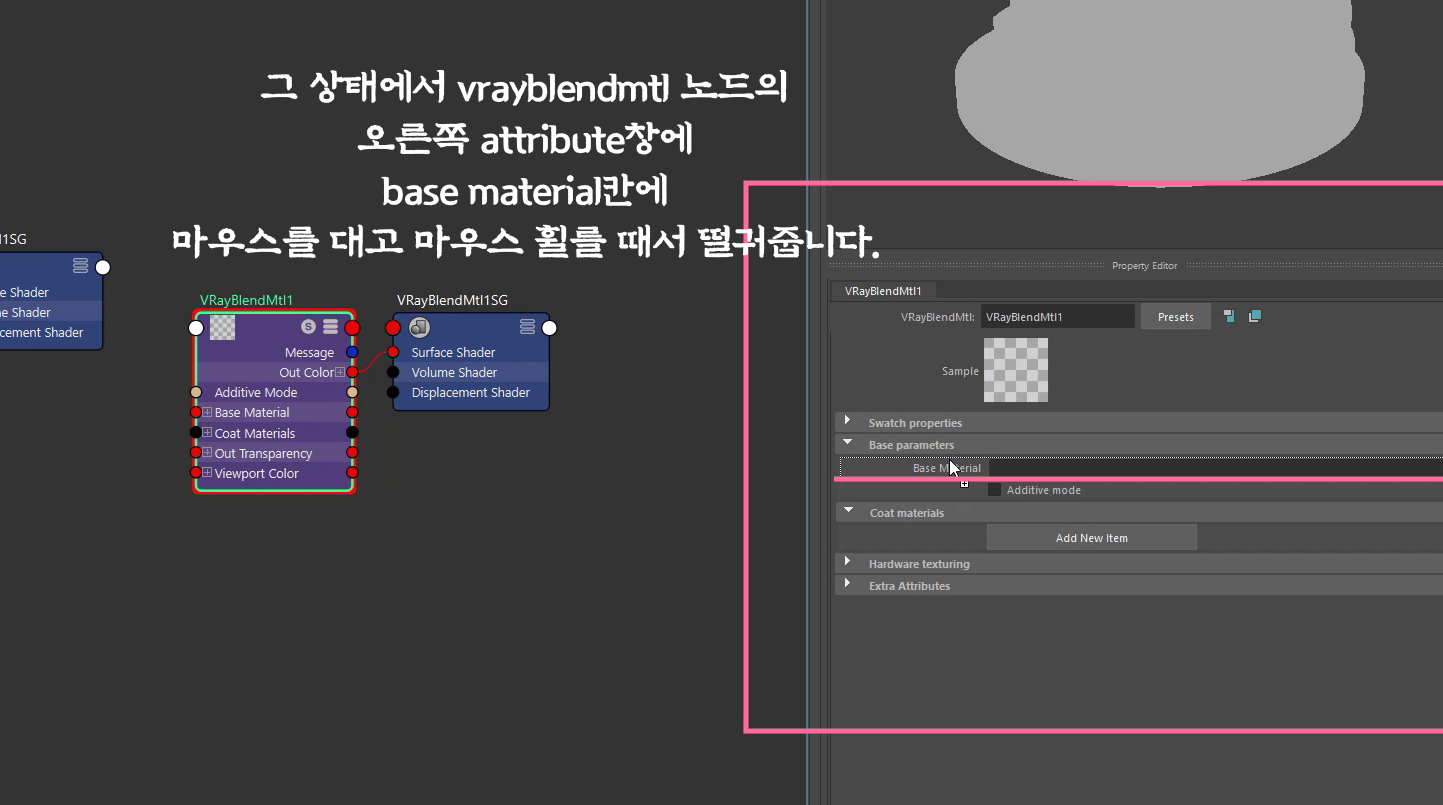The height and width of the screenshot is (805, 1443).
Task: Click Viewport Color left input port
Action: click(196, 473)
